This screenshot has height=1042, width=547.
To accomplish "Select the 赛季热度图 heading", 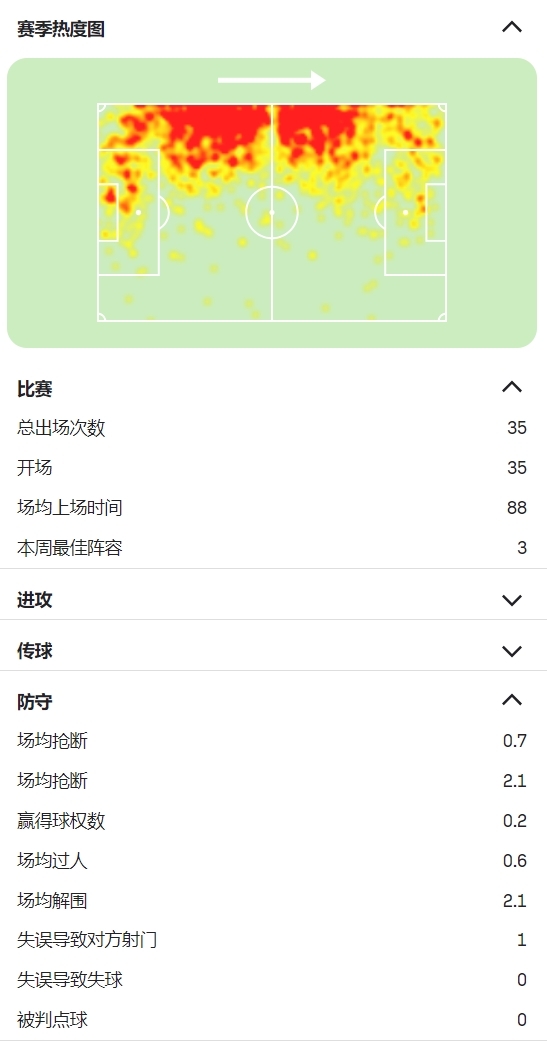I will [60, 29].
